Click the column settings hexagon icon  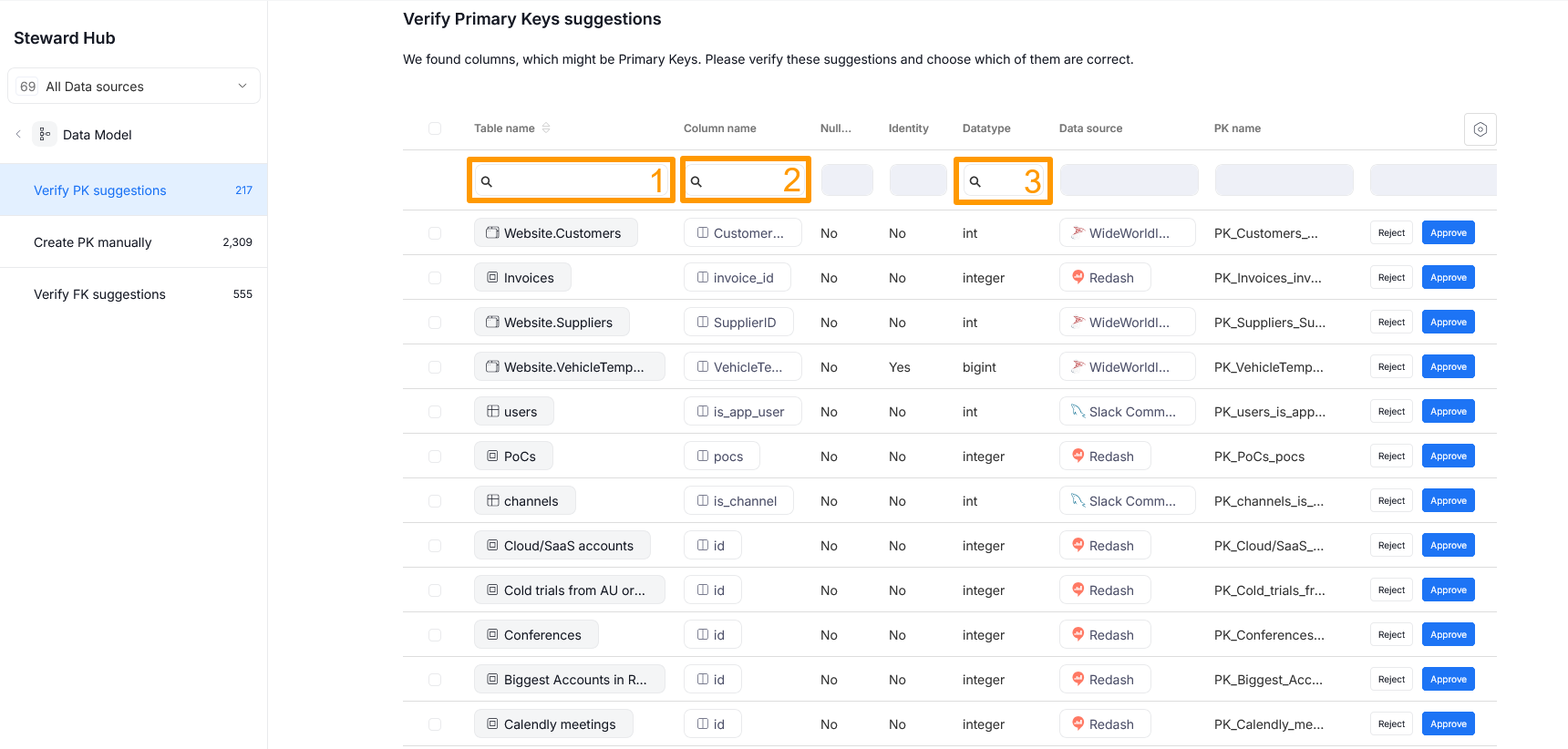tap(1480, 129)
